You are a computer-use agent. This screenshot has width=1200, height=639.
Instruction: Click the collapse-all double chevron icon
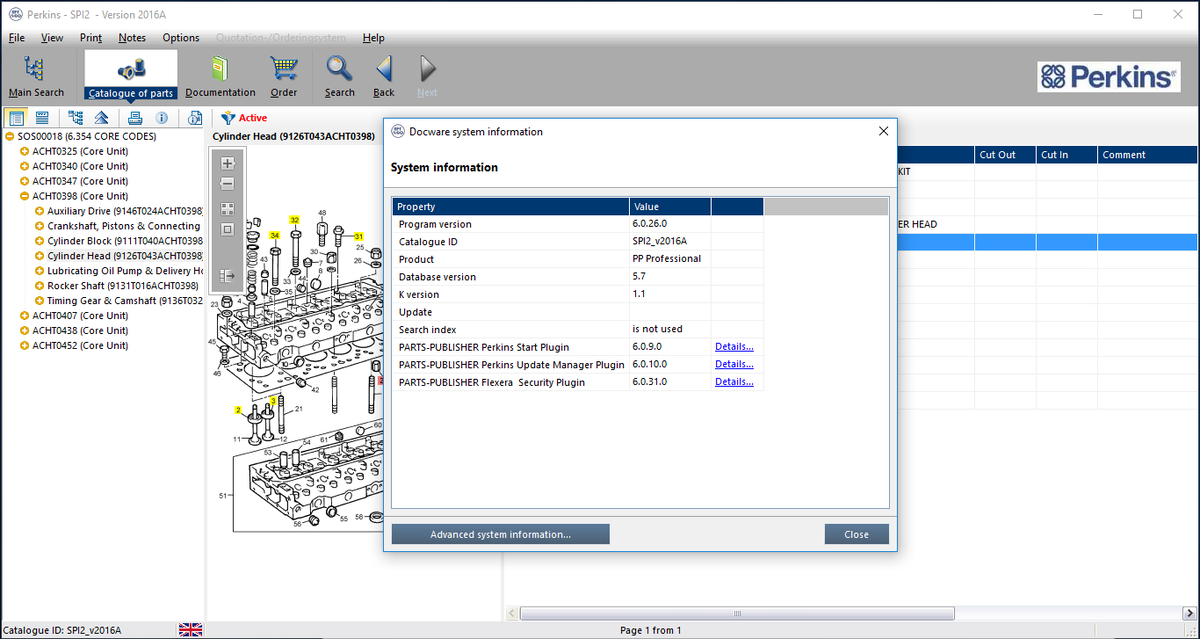point(101,118)
